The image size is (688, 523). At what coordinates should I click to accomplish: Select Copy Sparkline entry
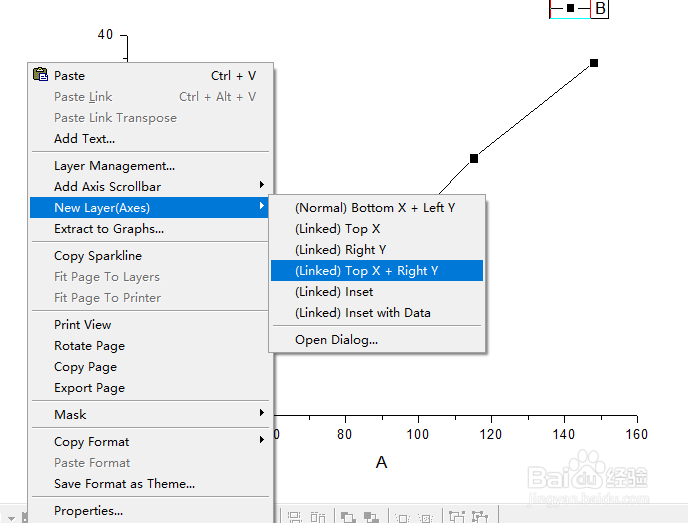[150, 256]
